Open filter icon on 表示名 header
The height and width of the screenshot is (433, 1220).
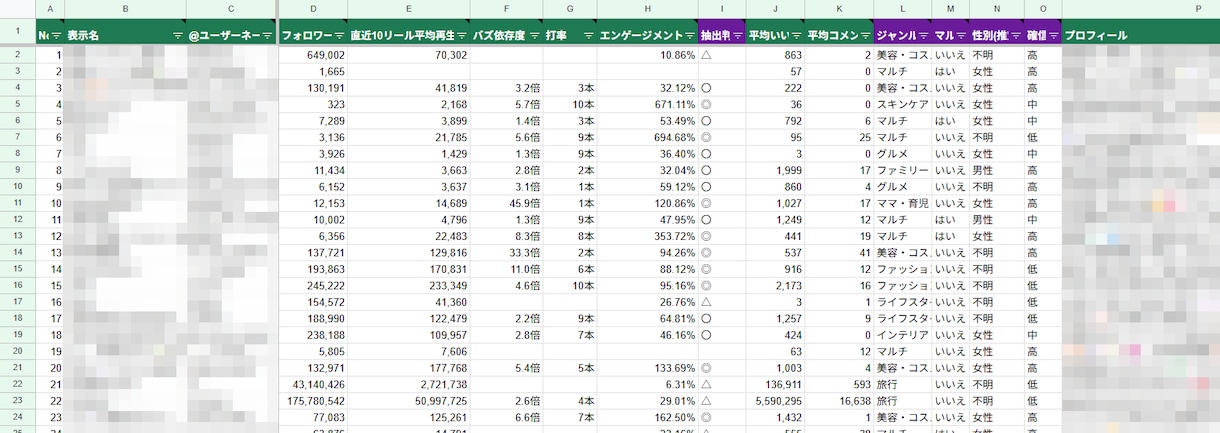(177, 35)
